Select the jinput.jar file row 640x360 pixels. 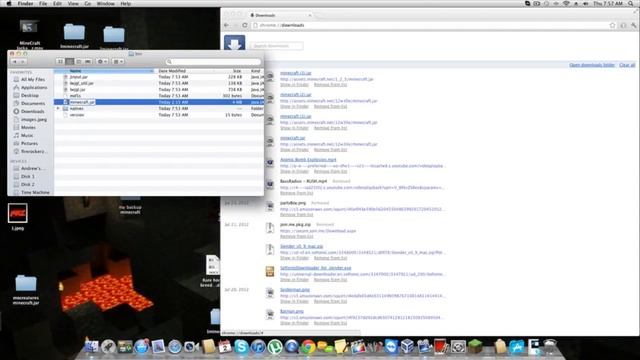coord(159,77)
